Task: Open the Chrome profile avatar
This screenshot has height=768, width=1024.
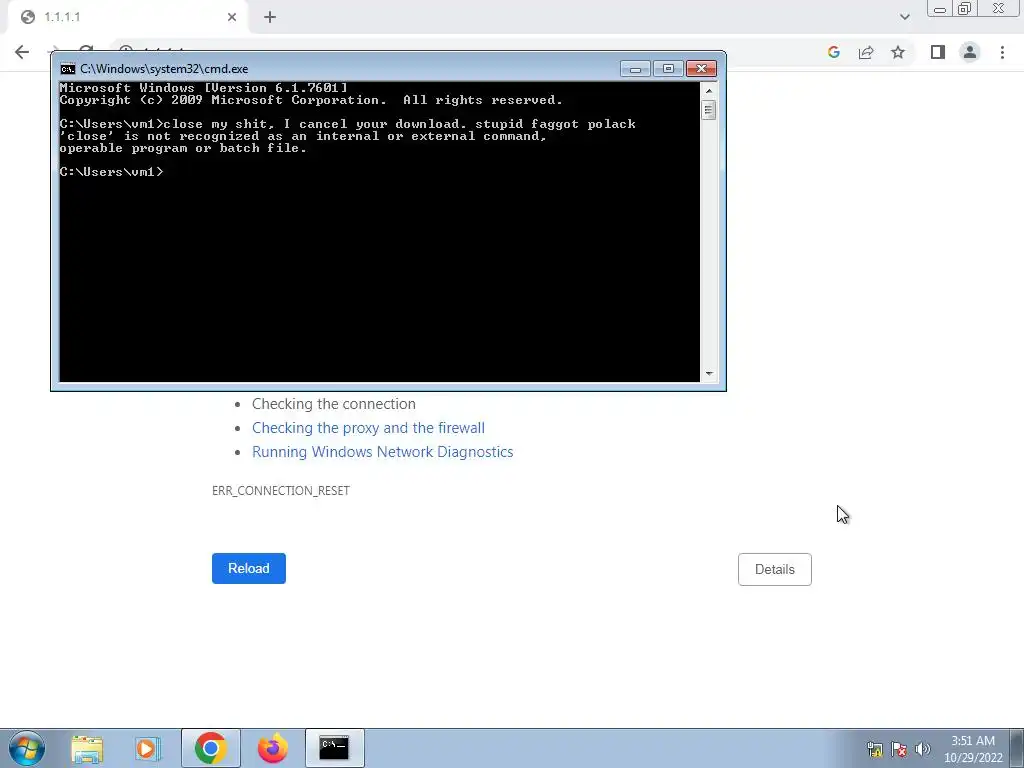Action: tap(970, 52)
